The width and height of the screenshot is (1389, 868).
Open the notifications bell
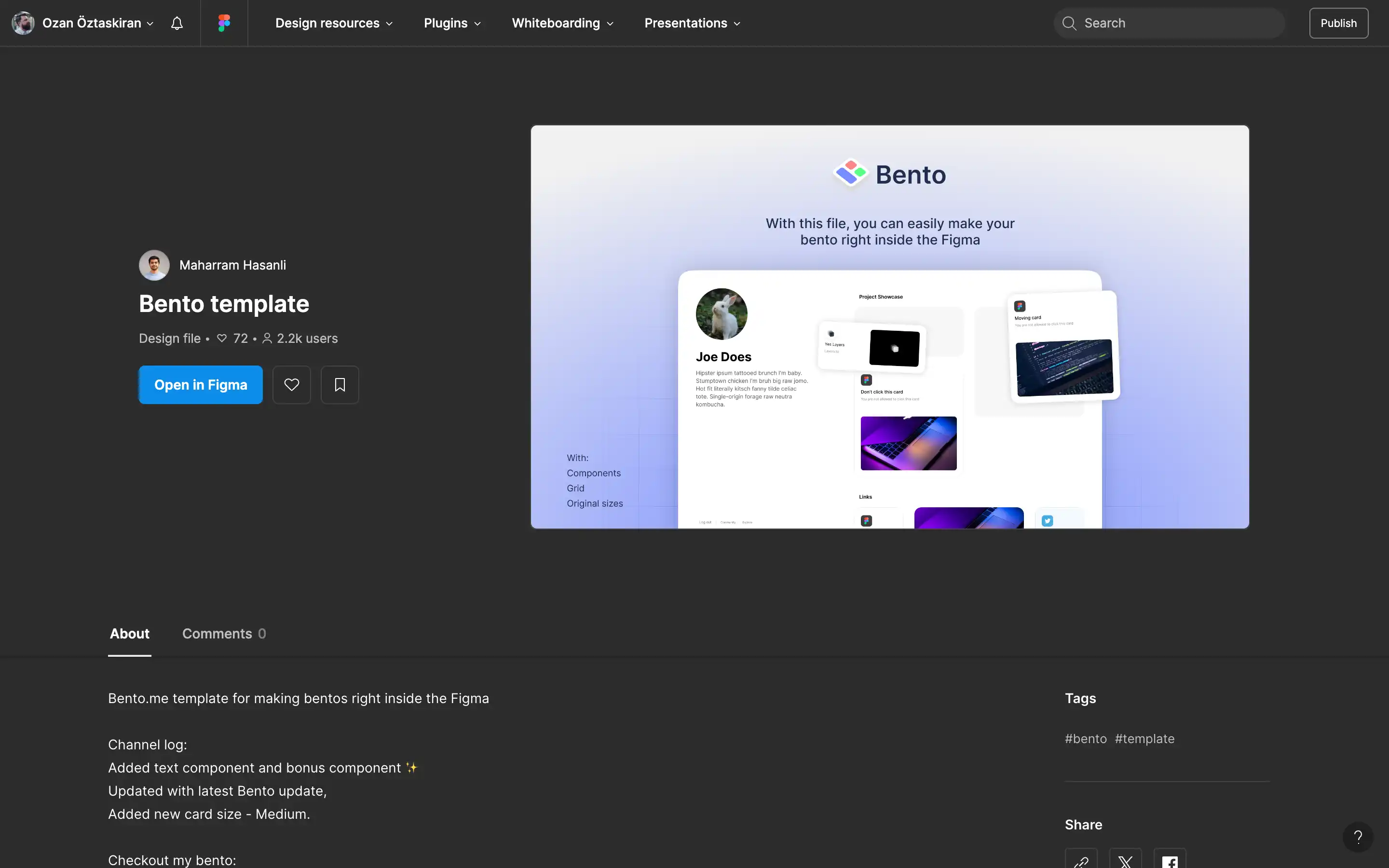(x=177, y=23)
